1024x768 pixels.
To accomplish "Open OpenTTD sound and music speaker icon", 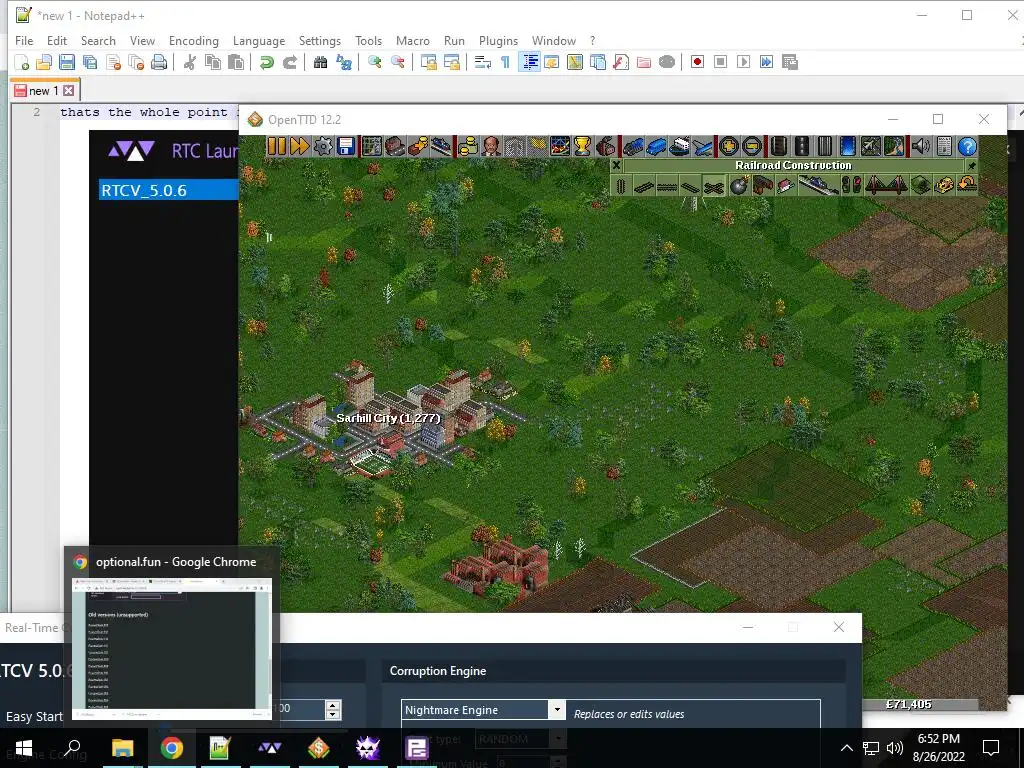I will pyautogui.click(x=921, y=146).
